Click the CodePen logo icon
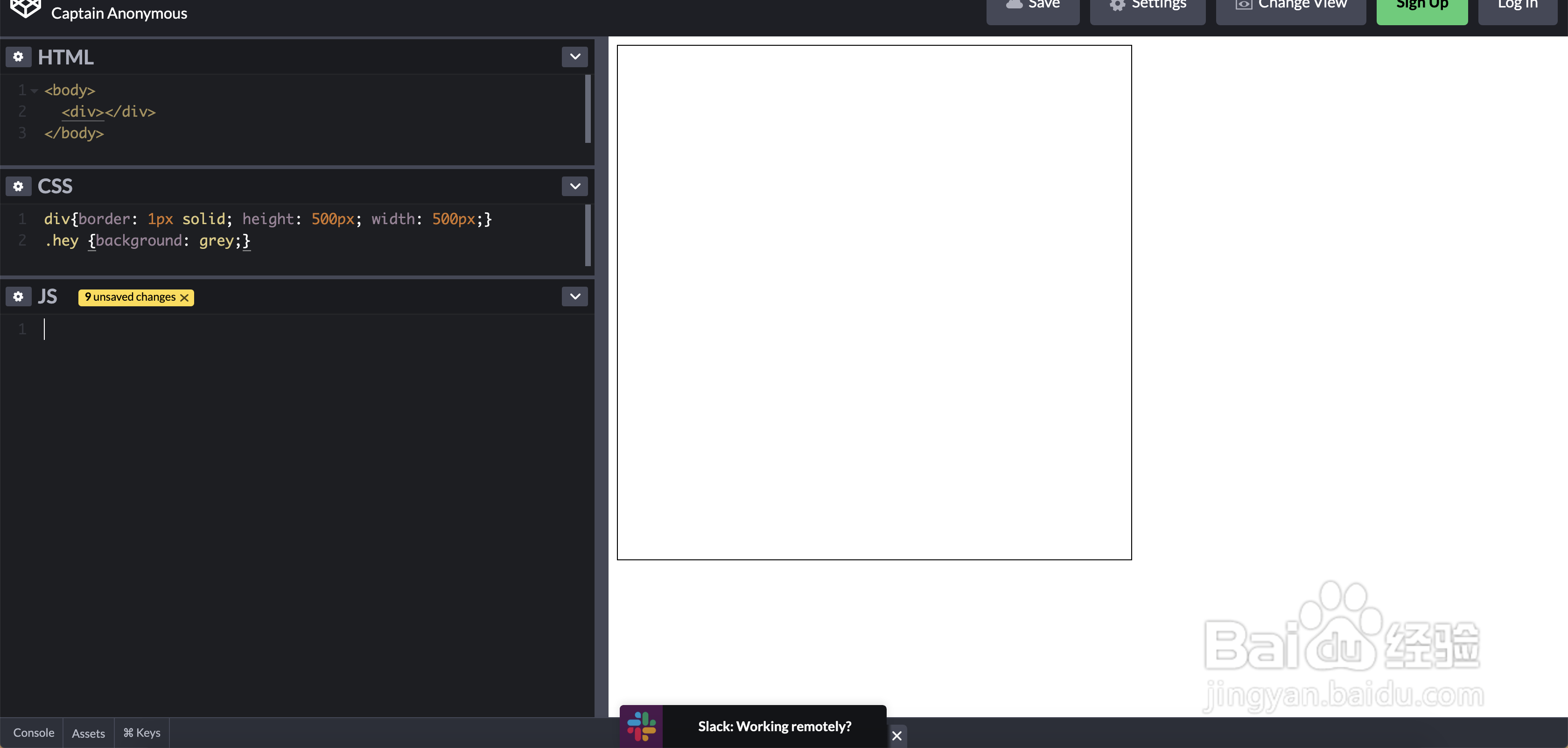Image resolution: width=1568 pixels, height=748 pixels. [x=26, y=8]
